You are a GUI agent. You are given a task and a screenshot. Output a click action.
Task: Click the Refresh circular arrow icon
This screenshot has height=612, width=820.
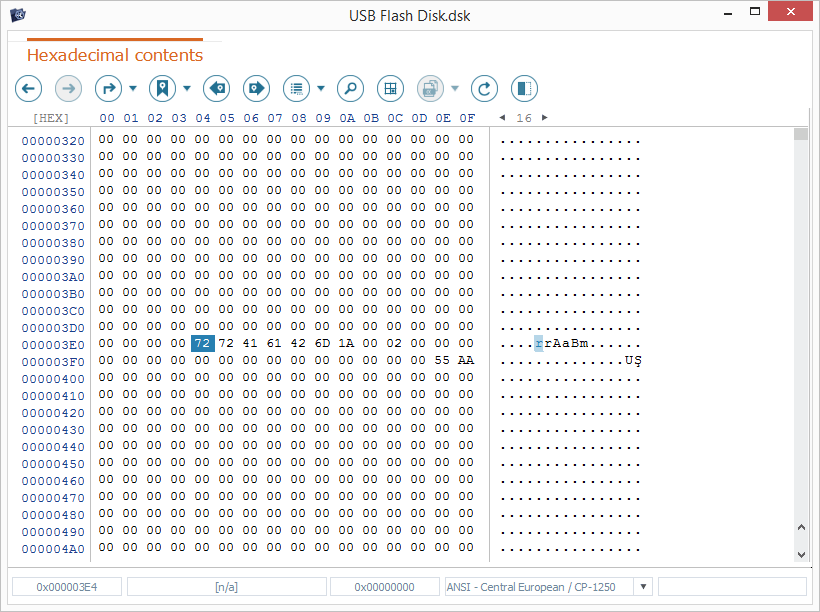pos(484,88)
